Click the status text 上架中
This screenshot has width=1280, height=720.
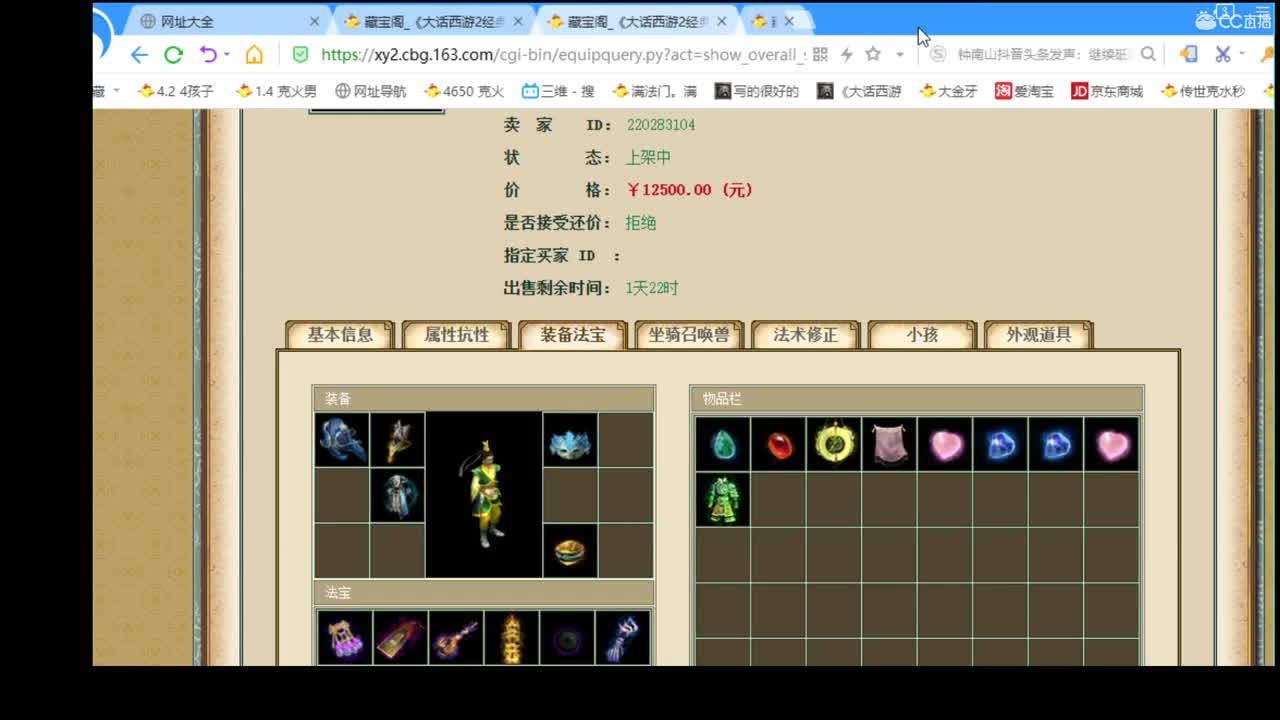[x=648, y=158]
